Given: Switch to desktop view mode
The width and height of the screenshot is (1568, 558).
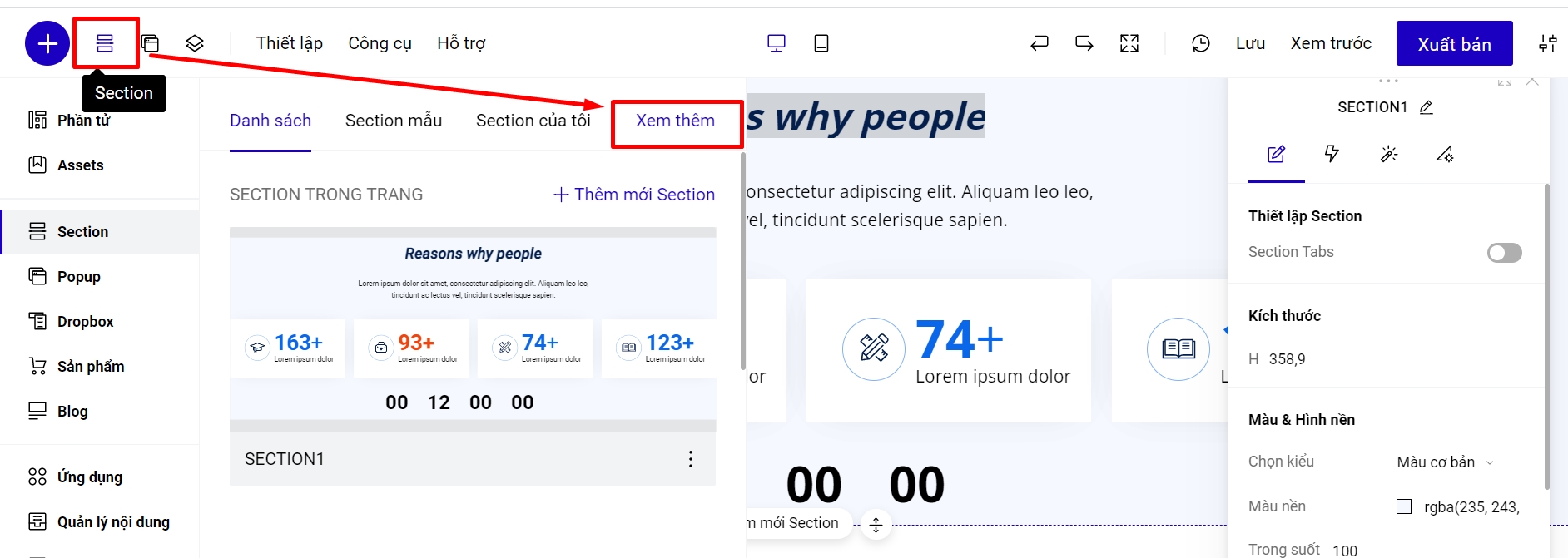Looking at the screenshot, I should [x=776, y=43].
